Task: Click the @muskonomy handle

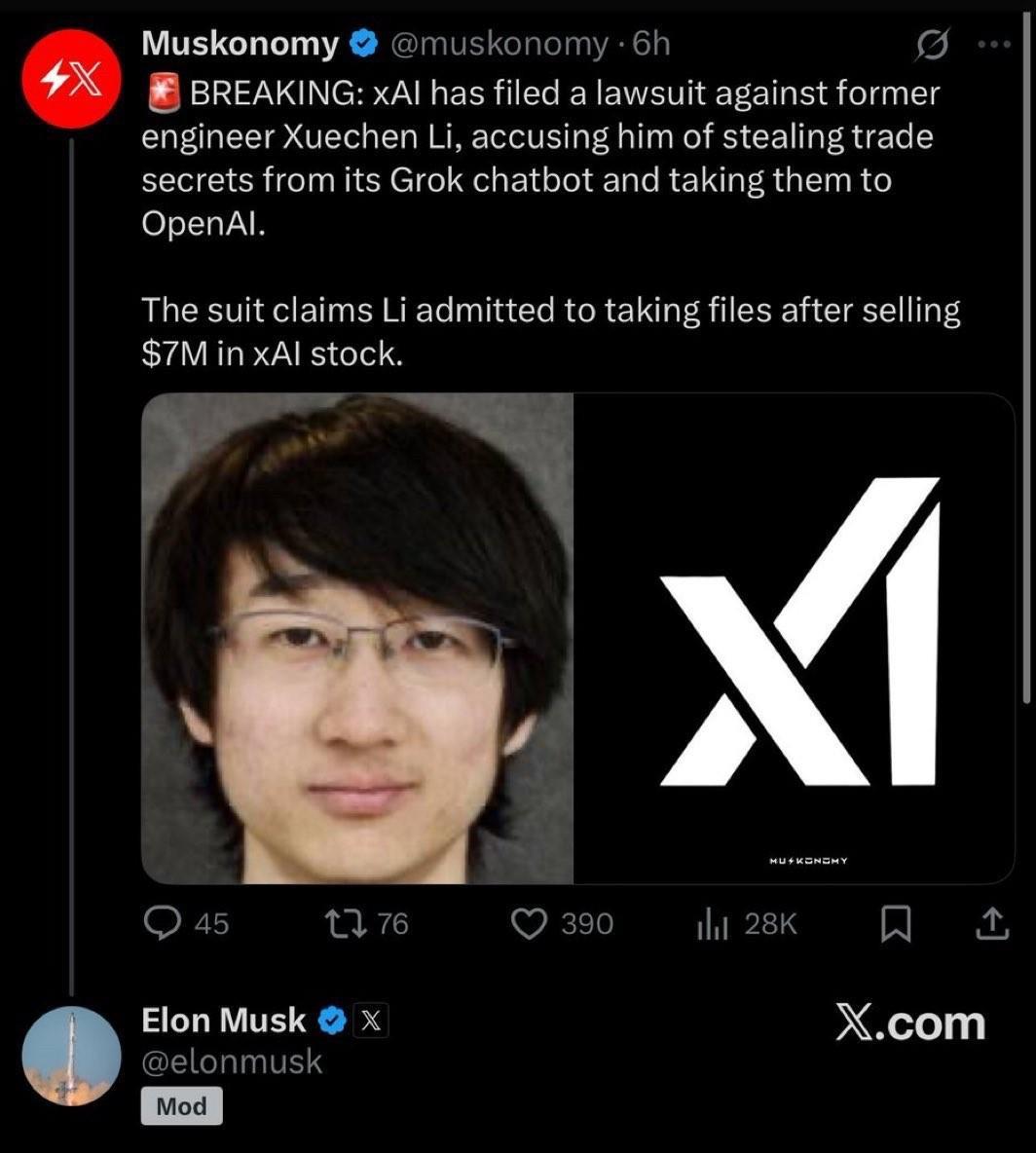Action: 499,44
